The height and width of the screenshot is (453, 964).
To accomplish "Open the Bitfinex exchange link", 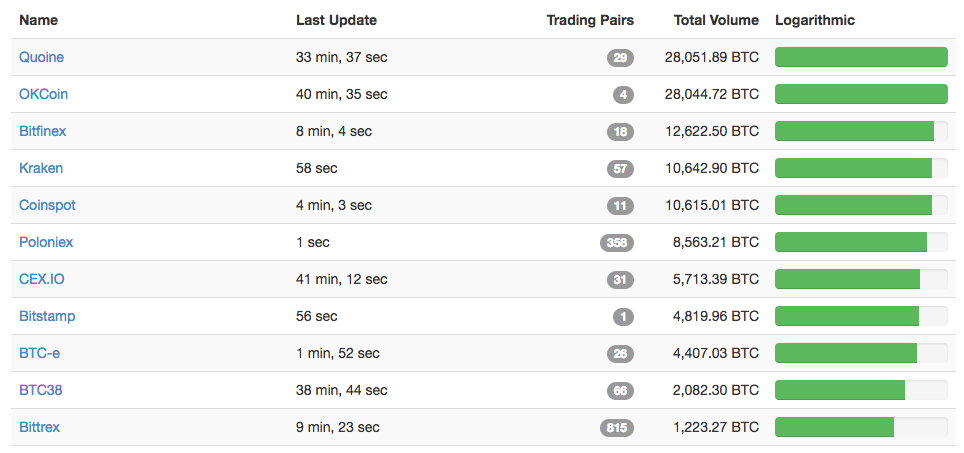I will pos(42,131).
